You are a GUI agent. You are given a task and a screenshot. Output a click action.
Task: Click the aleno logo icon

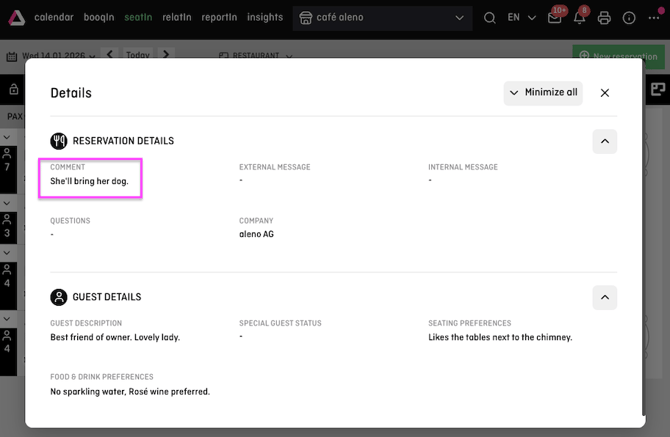[17, 17]
